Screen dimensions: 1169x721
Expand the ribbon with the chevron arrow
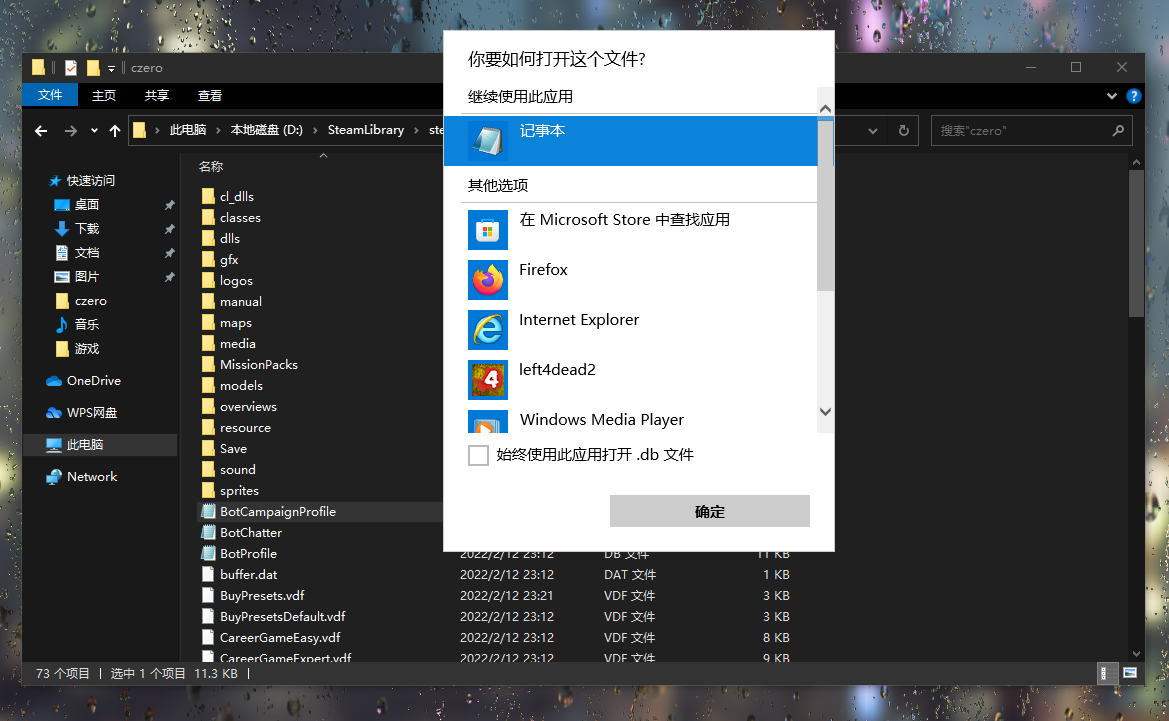coord(1112,95)
